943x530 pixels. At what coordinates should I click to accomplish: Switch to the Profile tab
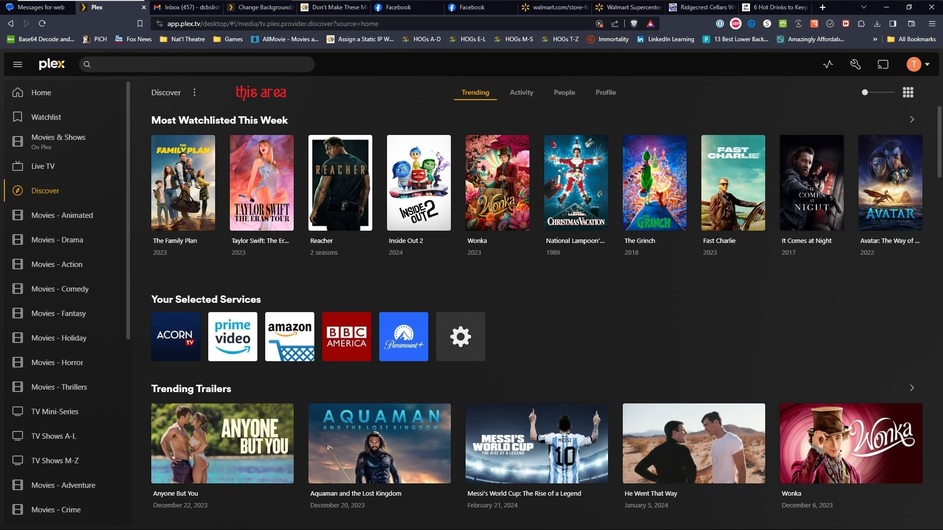[606, 93]
